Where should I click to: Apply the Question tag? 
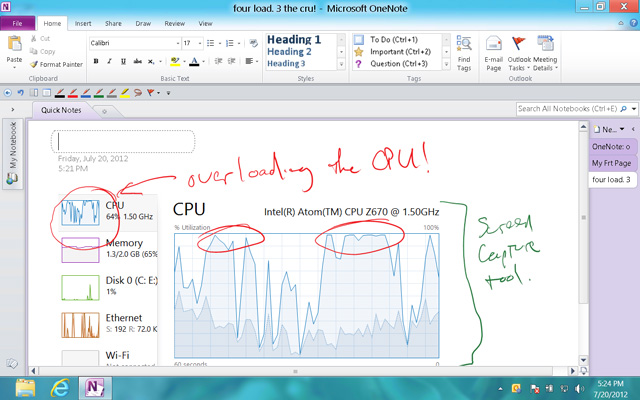click(x=393, y=64)
